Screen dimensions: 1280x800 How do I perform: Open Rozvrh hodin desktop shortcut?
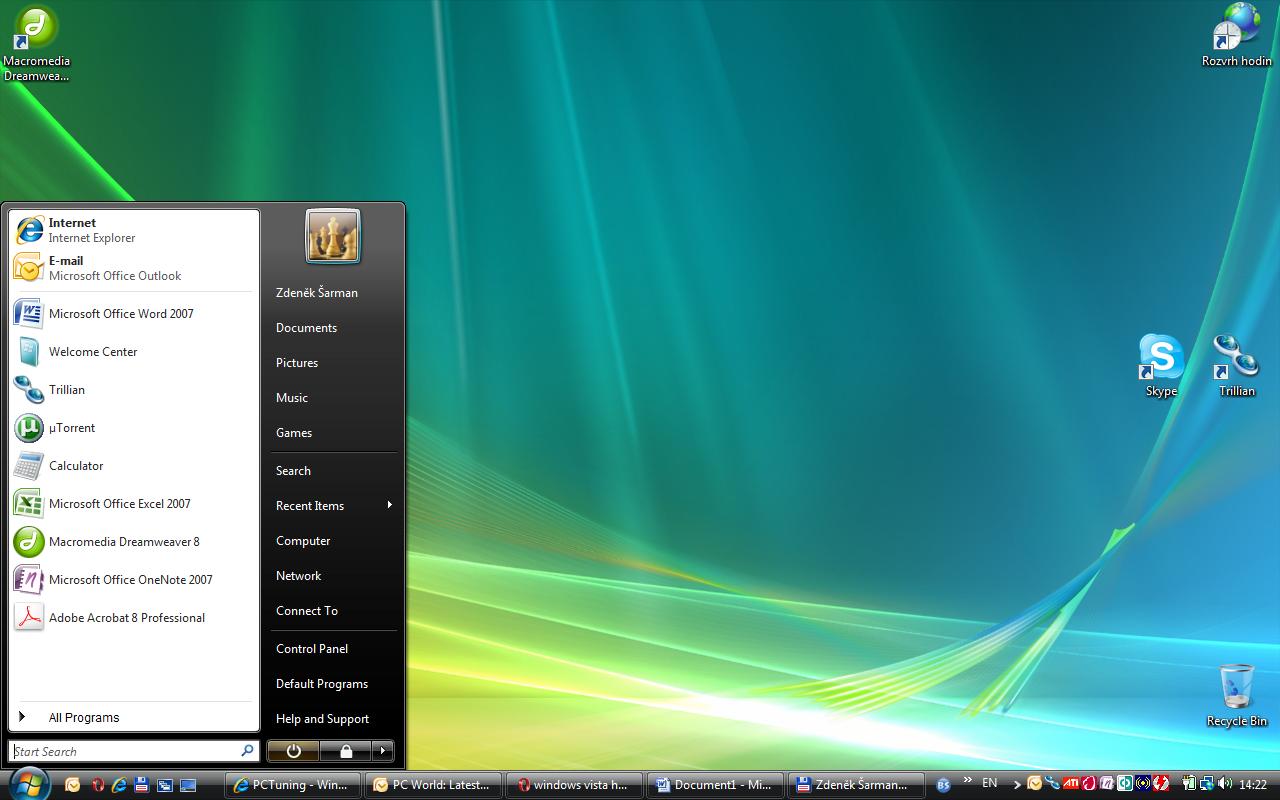pos(1237,36)
